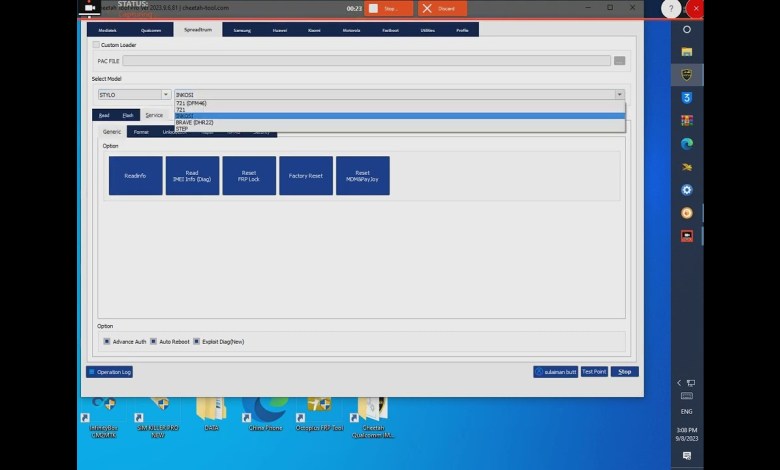Click the Reset FRP Lock button
This screenshot has width=780, height=470.
click(249, 175)
